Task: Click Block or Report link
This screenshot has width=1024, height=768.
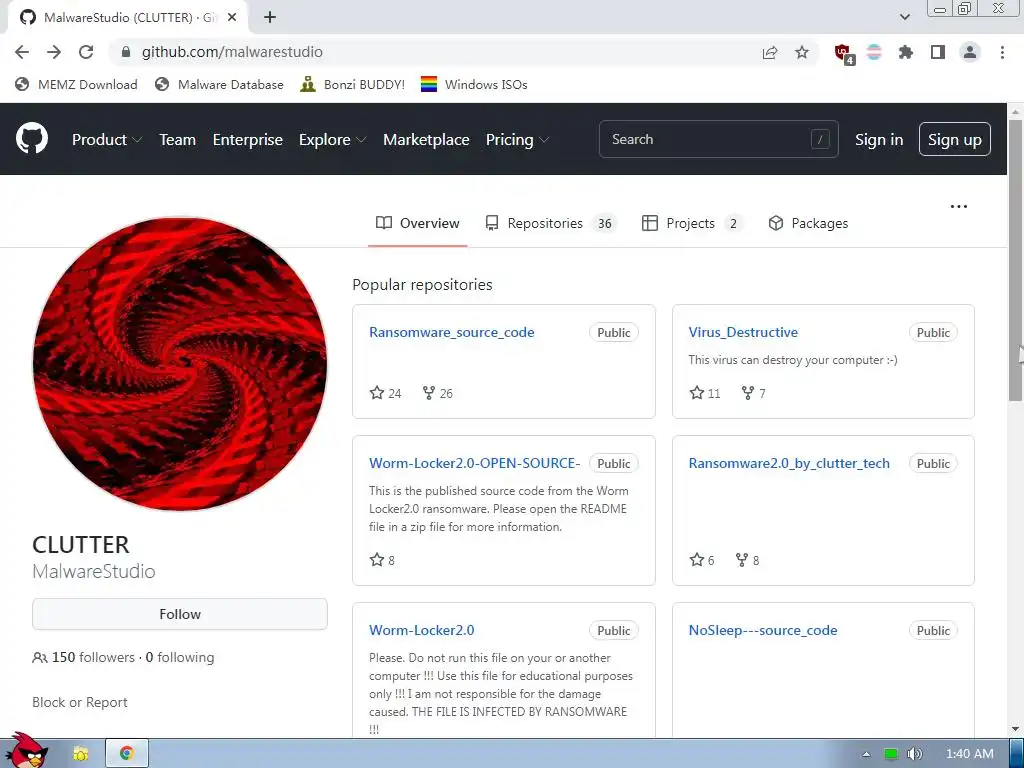Action: pyautogui.click(x=80, y=702)
